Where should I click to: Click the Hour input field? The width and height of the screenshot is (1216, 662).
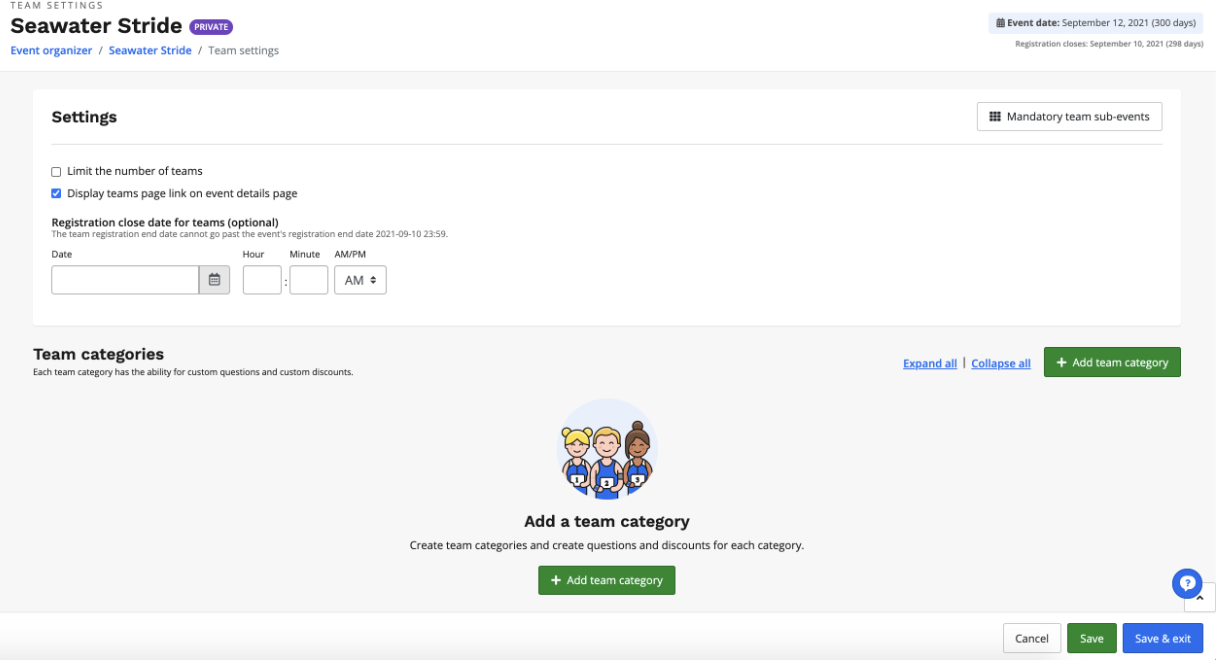click(x=262, y=280)
